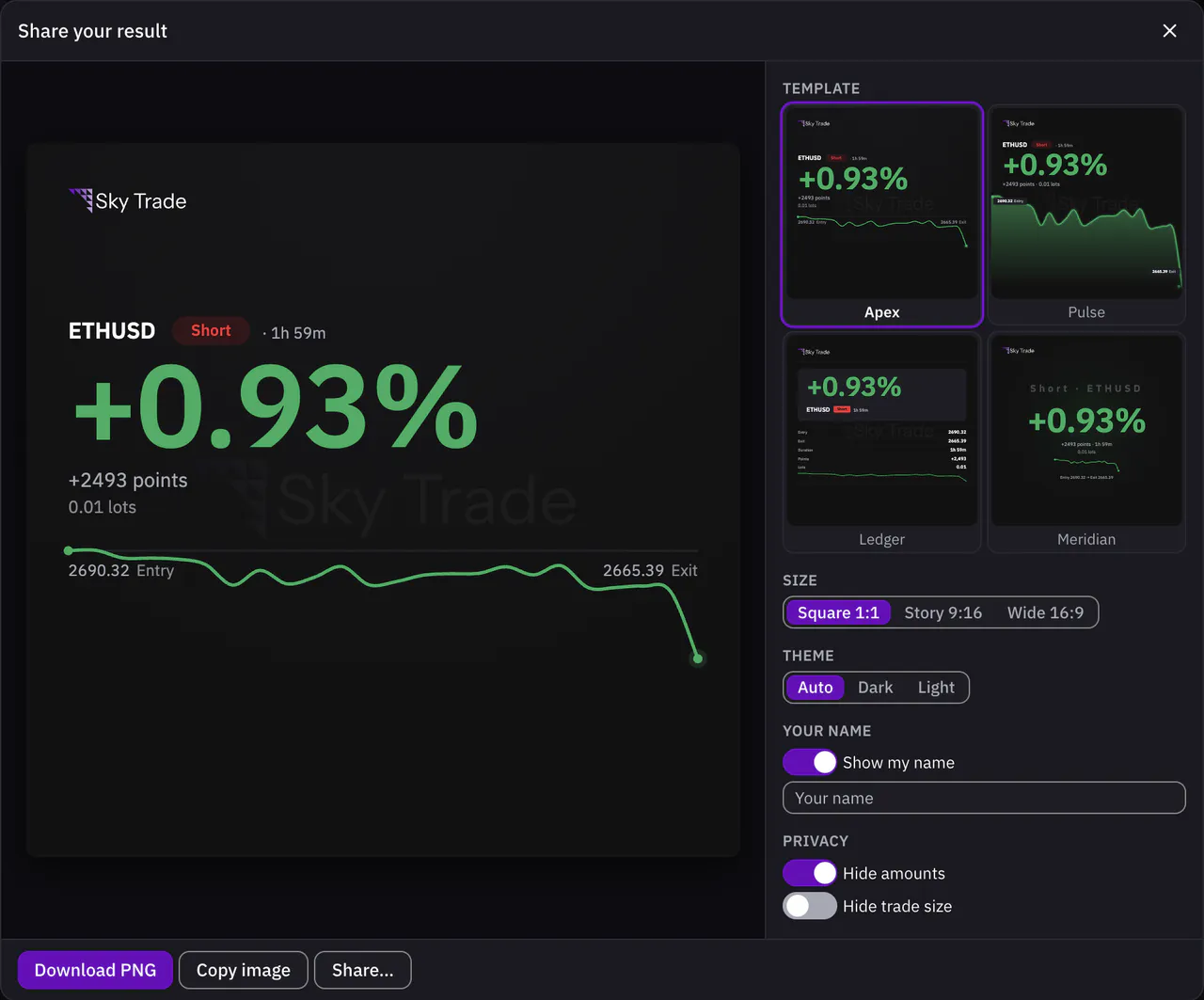Close the Share your result dialog
The image size is (1204, 1000).
pos(1169,31)
